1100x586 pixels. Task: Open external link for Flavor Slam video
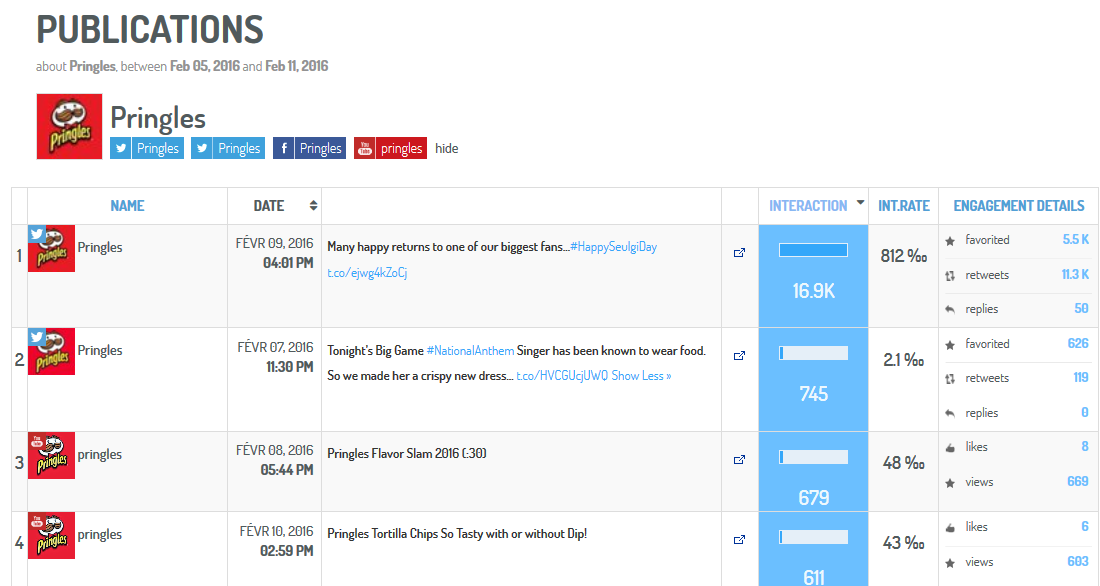tap(739, 460)
